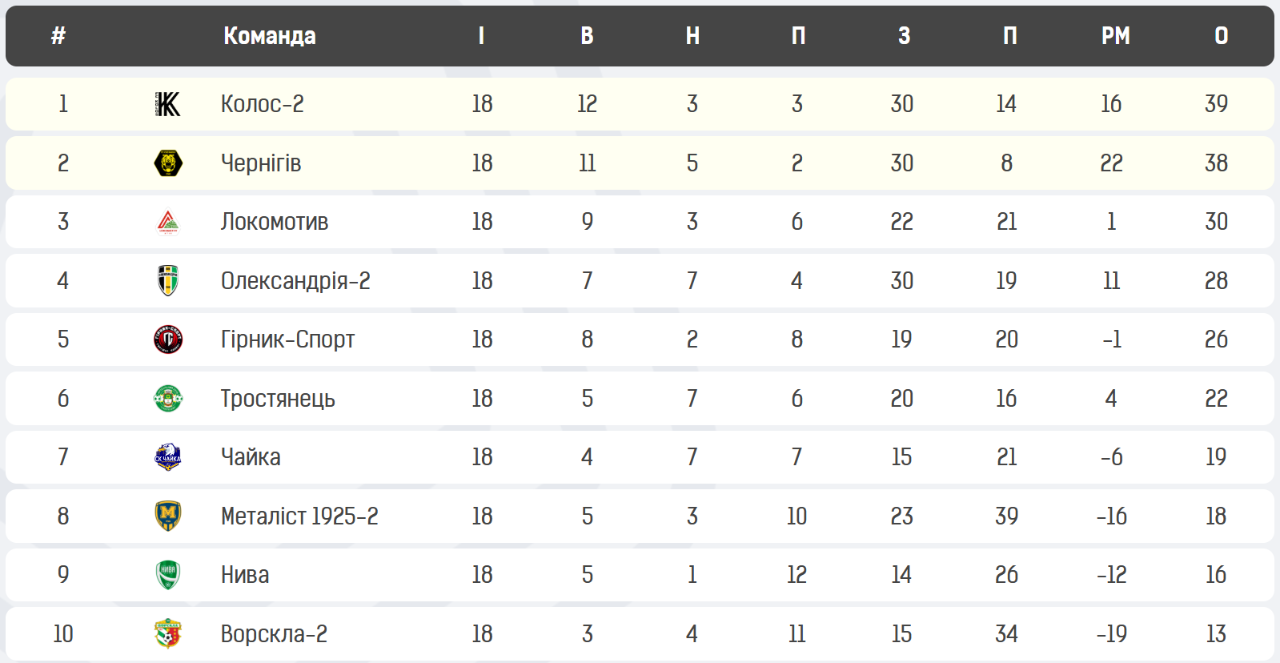Click the Гірник-Спорт round emblem
The image size is (1280, 663).
coord(168,340)
